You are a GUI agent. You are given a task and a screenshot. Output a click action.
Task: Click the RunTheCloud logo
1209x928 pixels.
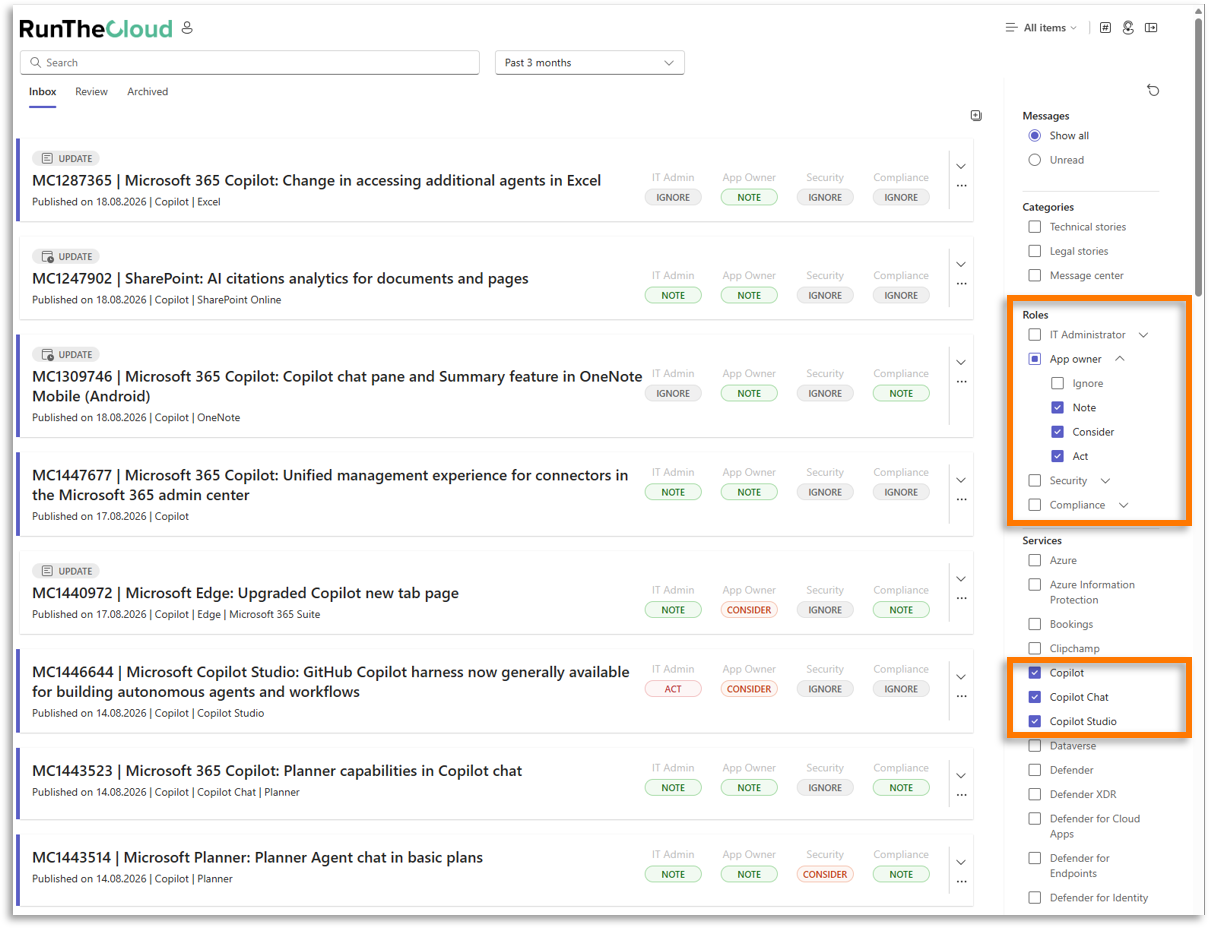(96, 29)
